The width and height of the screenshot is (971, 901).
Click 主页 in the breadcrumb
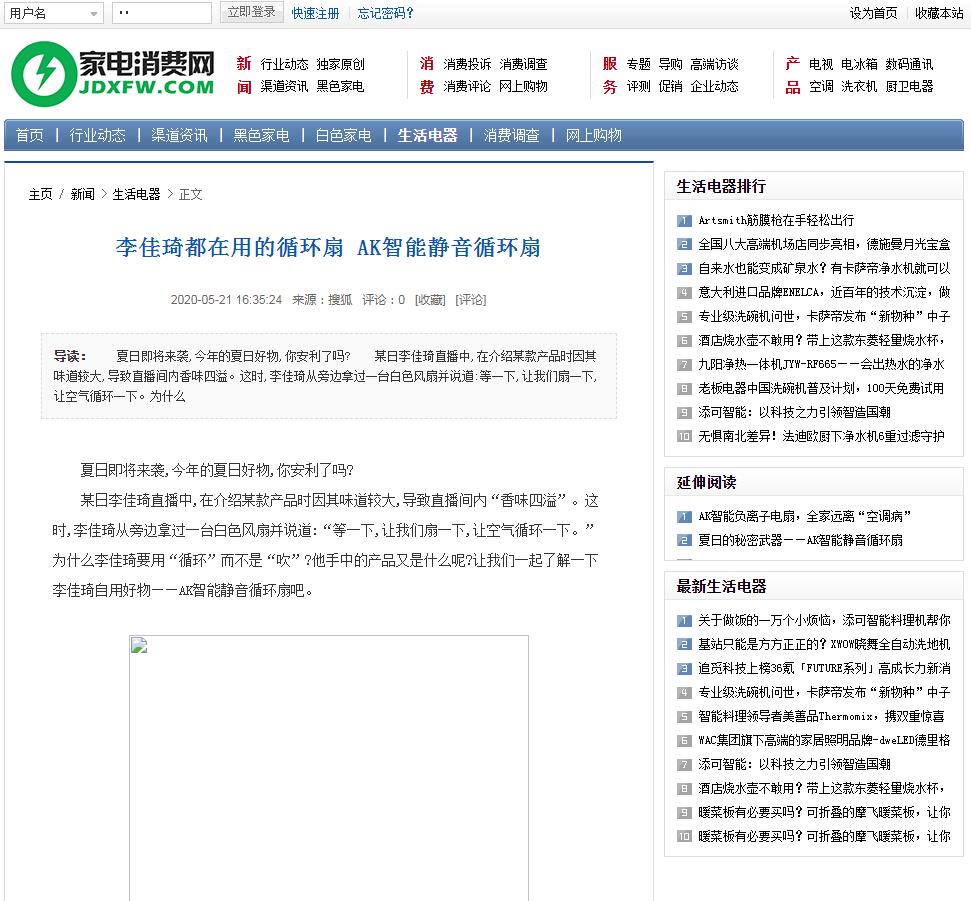[40, 194]
